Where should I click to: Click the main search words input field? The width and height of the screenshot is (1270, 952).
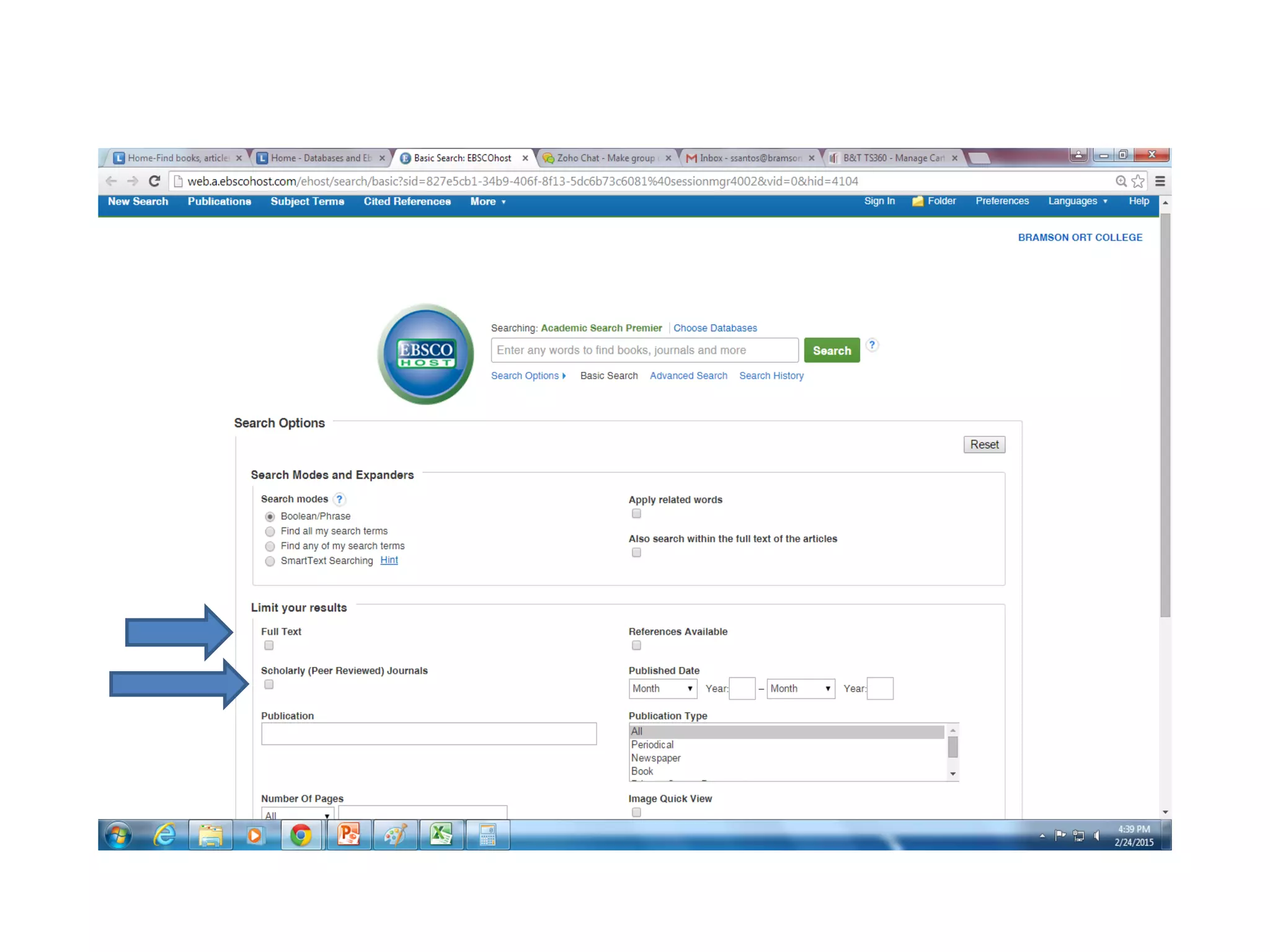pos(644,350)
